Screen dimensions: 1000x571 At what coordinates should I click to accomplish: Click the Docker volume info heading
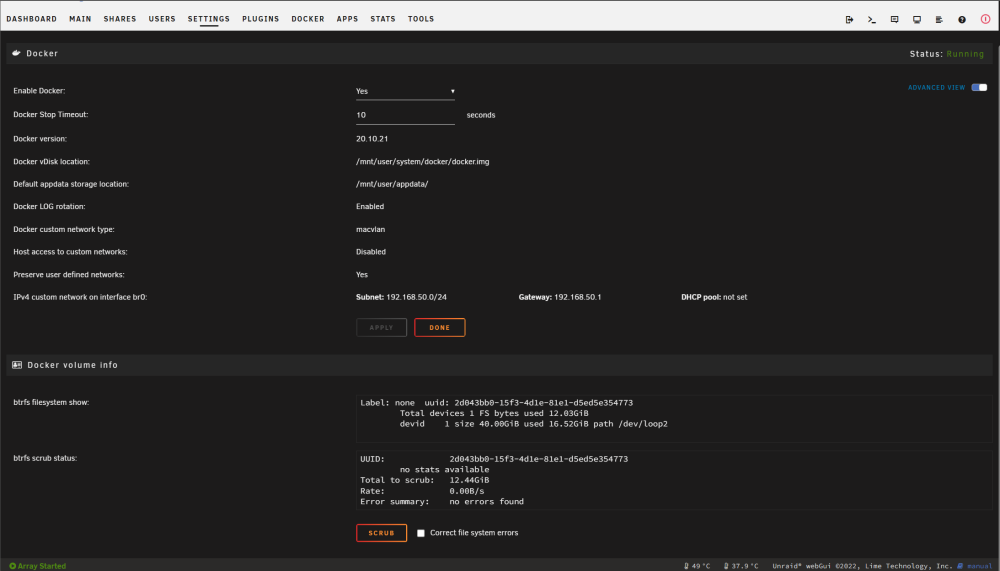73,365
